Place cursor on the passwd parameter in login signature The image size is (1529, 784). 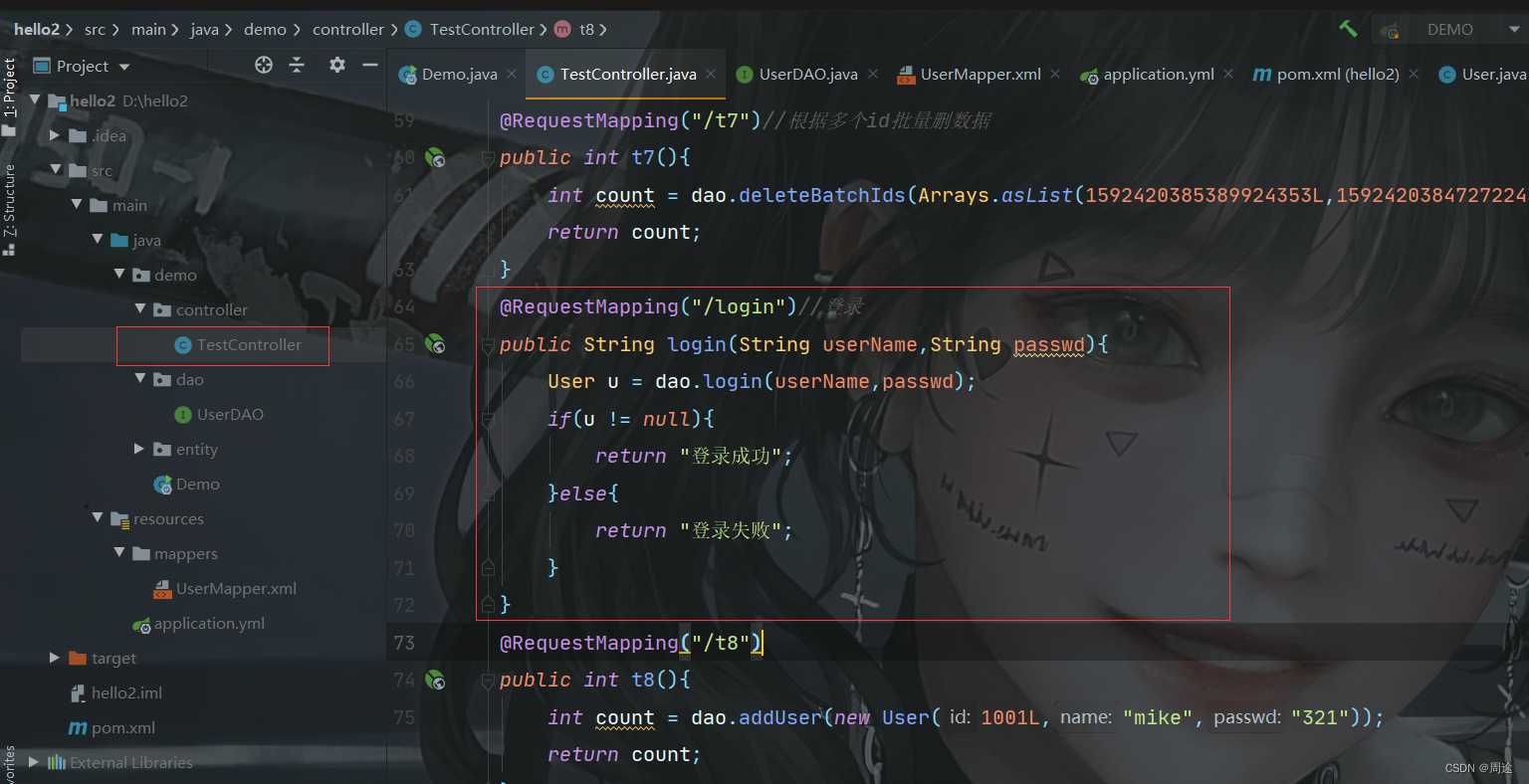point(1049,344)
